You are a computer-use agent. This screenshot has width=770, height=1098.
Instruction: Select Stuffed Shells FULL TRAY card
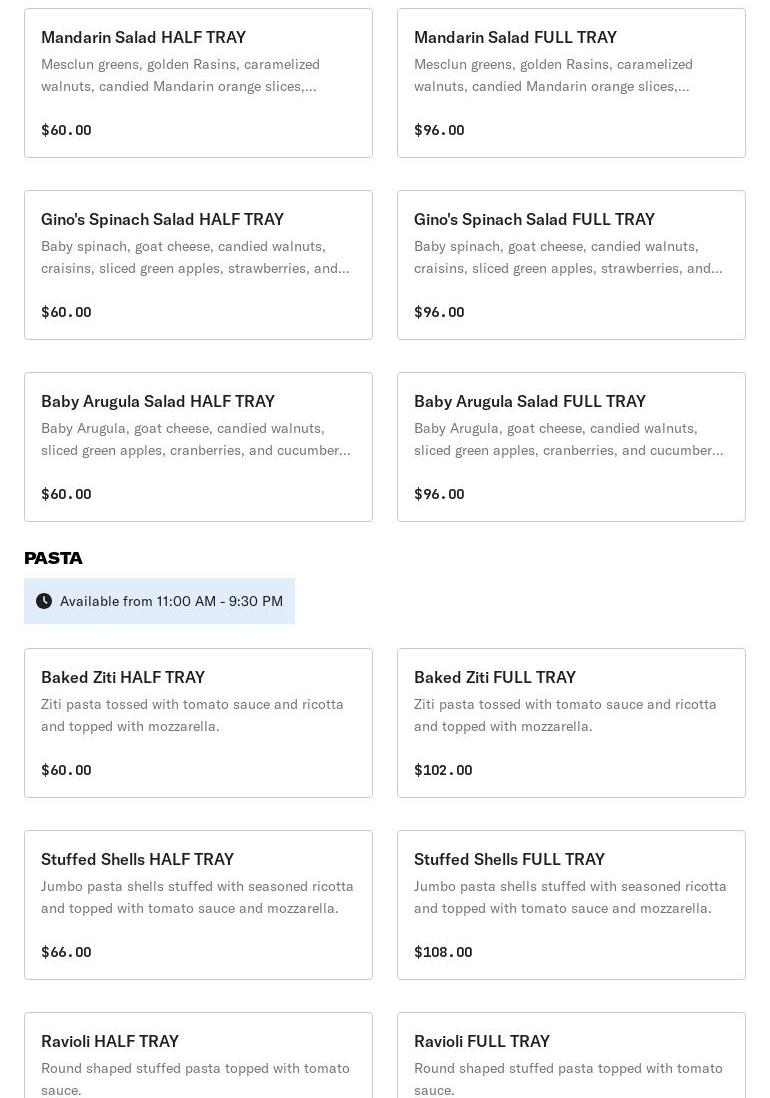[571, 905]
